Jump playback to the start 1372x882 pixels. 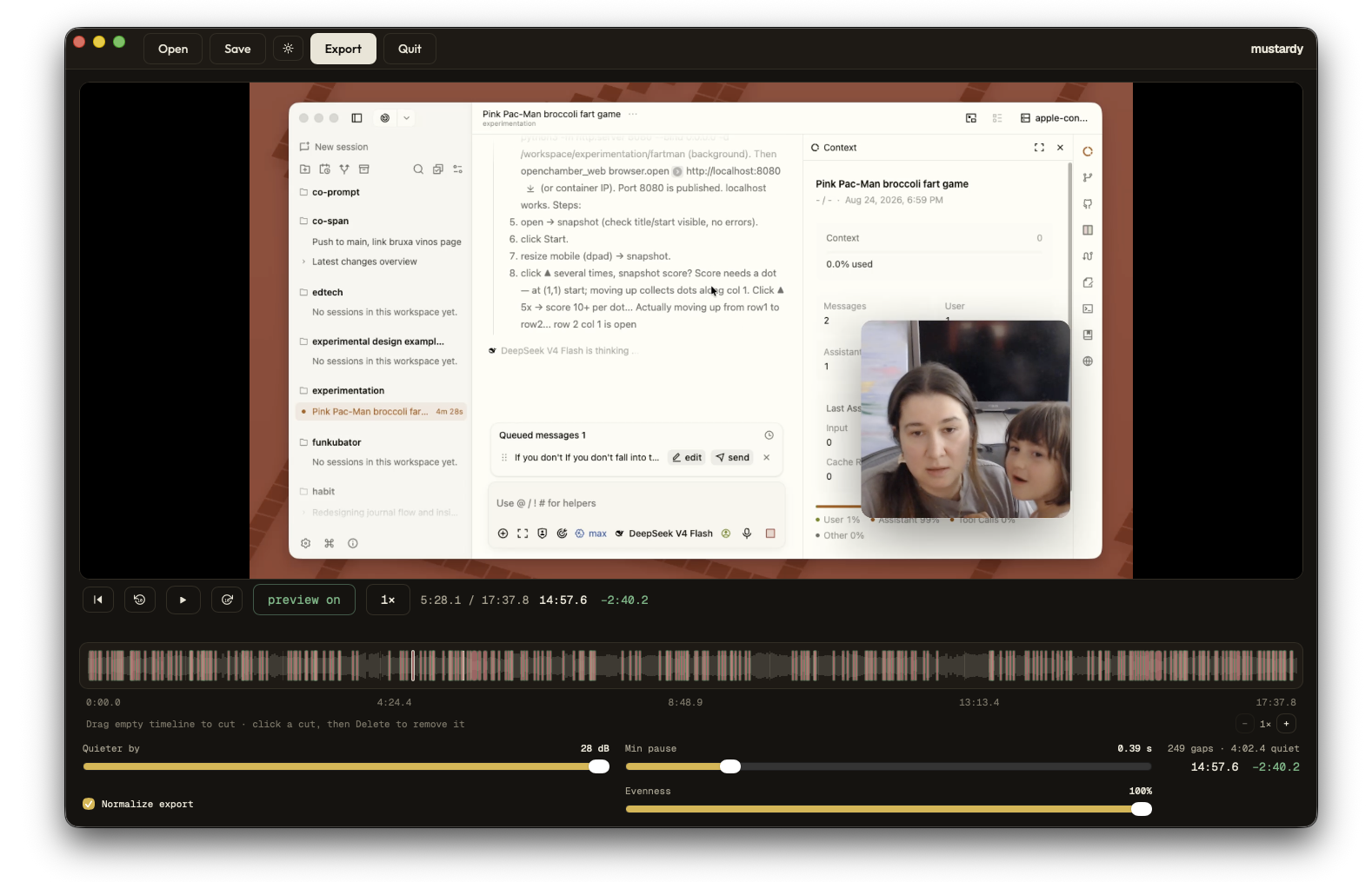point(98,600)
